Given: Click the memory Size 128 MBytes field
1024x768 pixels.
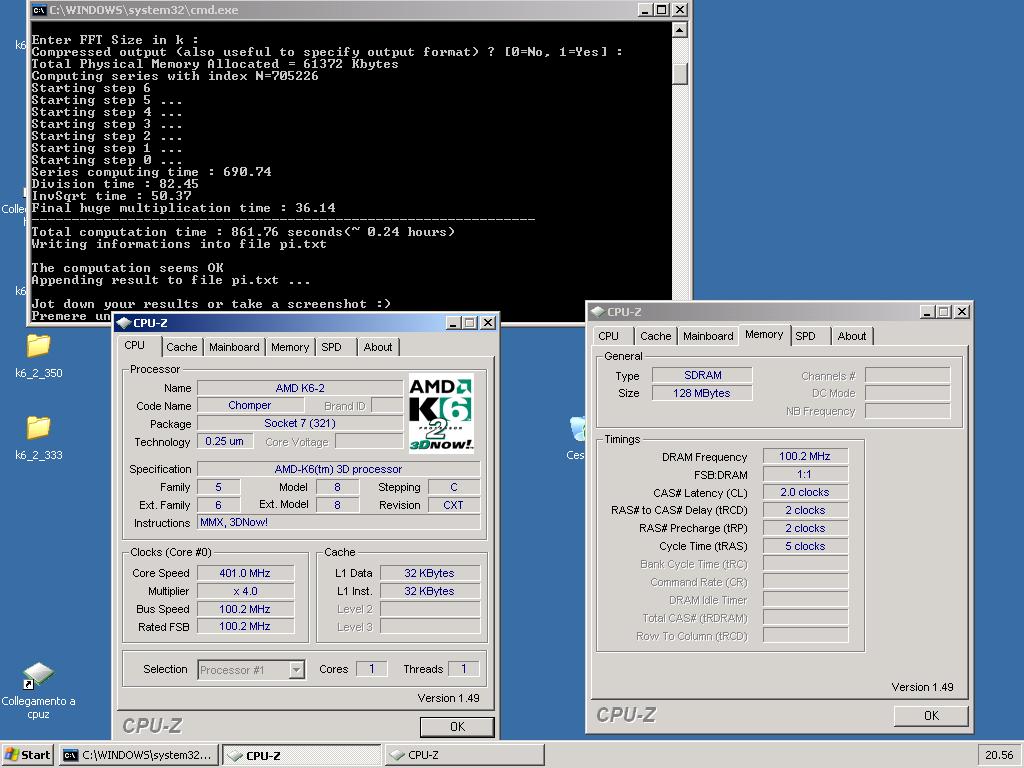Looking at the screenshot, I should pos(702,393).
